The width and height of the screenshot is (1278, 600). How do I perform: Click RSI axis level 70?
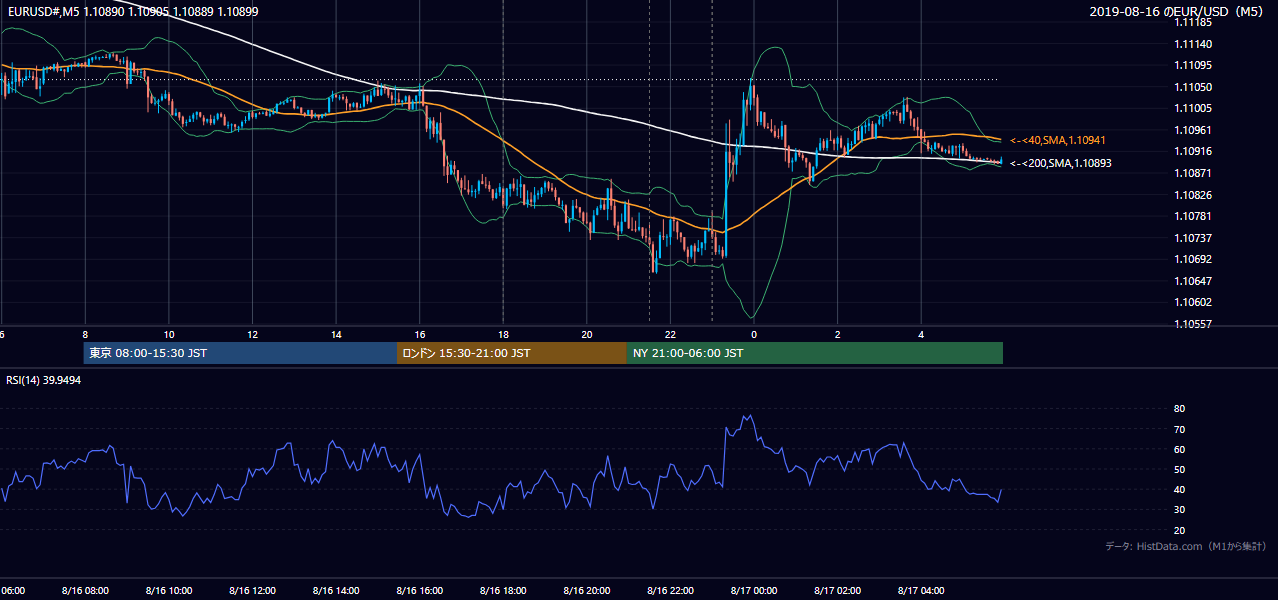[x=1179, y=429]
